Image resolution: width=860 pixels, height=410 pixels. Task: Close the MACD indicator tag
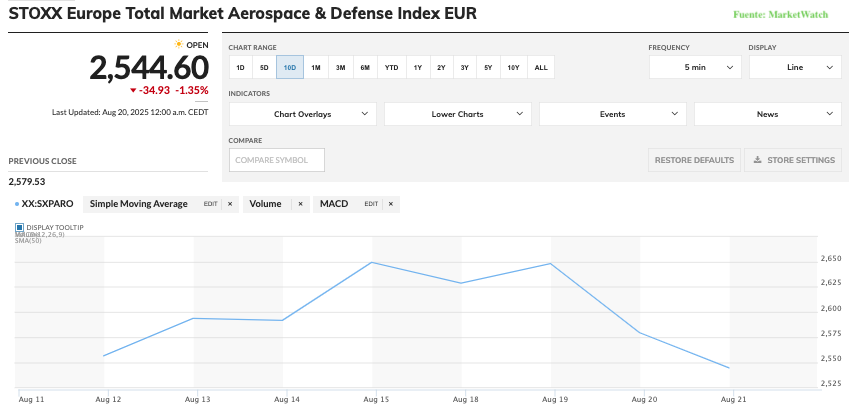pos(391,204)
